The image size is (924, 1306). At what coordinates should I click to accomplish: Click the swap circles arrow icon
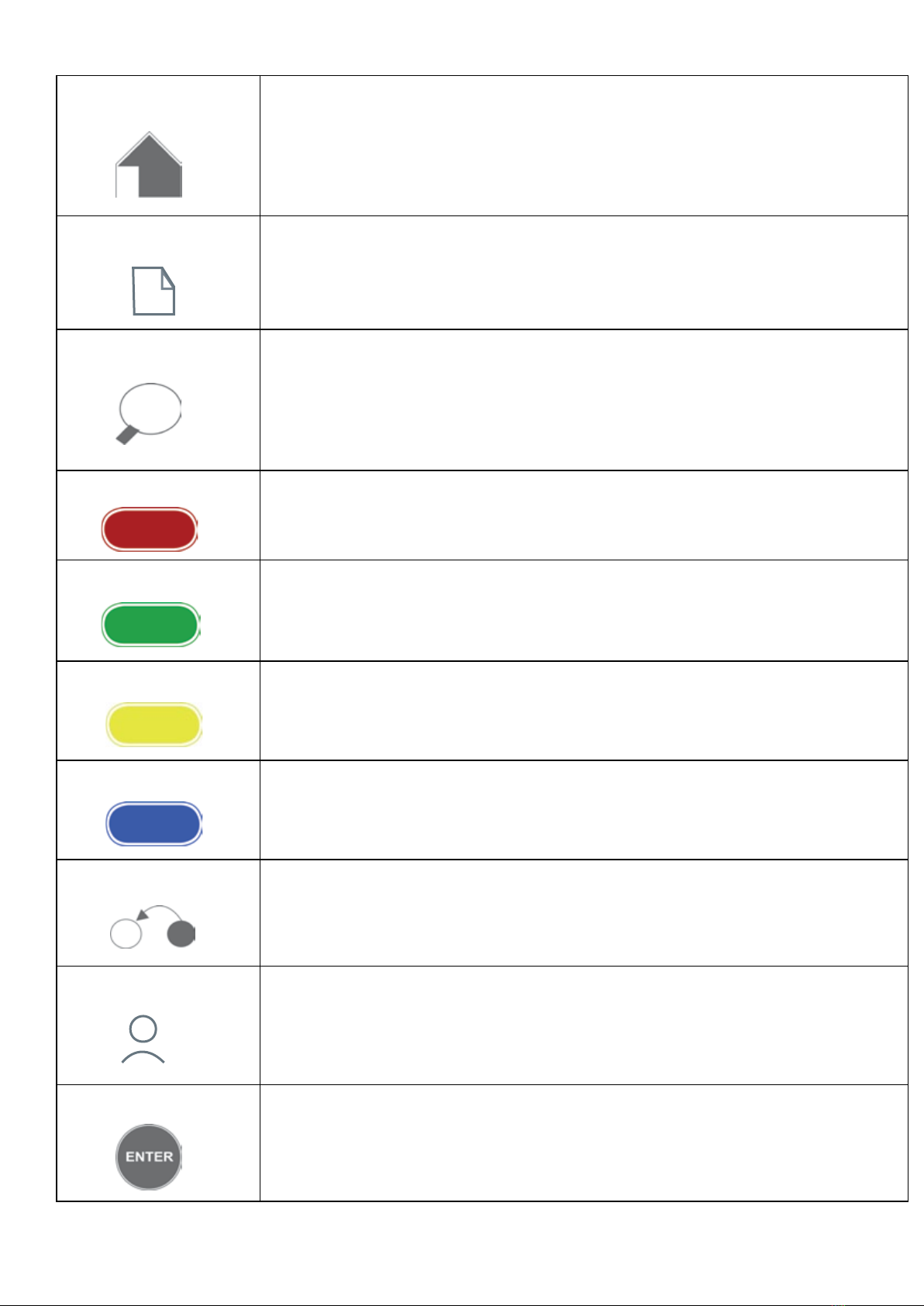coord(152,926)
